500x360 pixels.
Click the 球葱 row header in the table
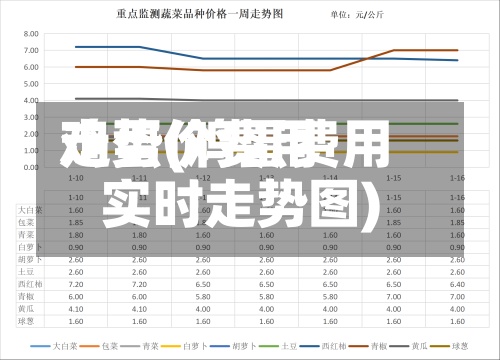[26, 321]
